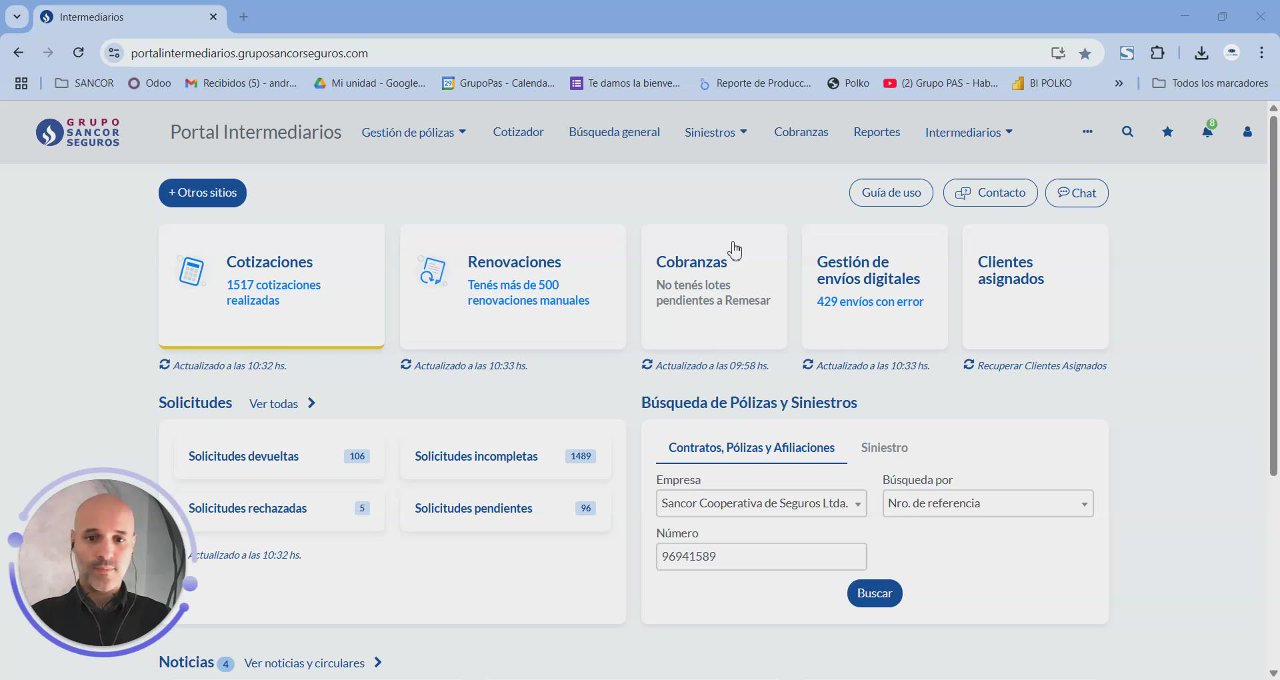The image size is (1280, 680).
Task: Open Chrome three-dot menu
Action: pos(1262,53)
